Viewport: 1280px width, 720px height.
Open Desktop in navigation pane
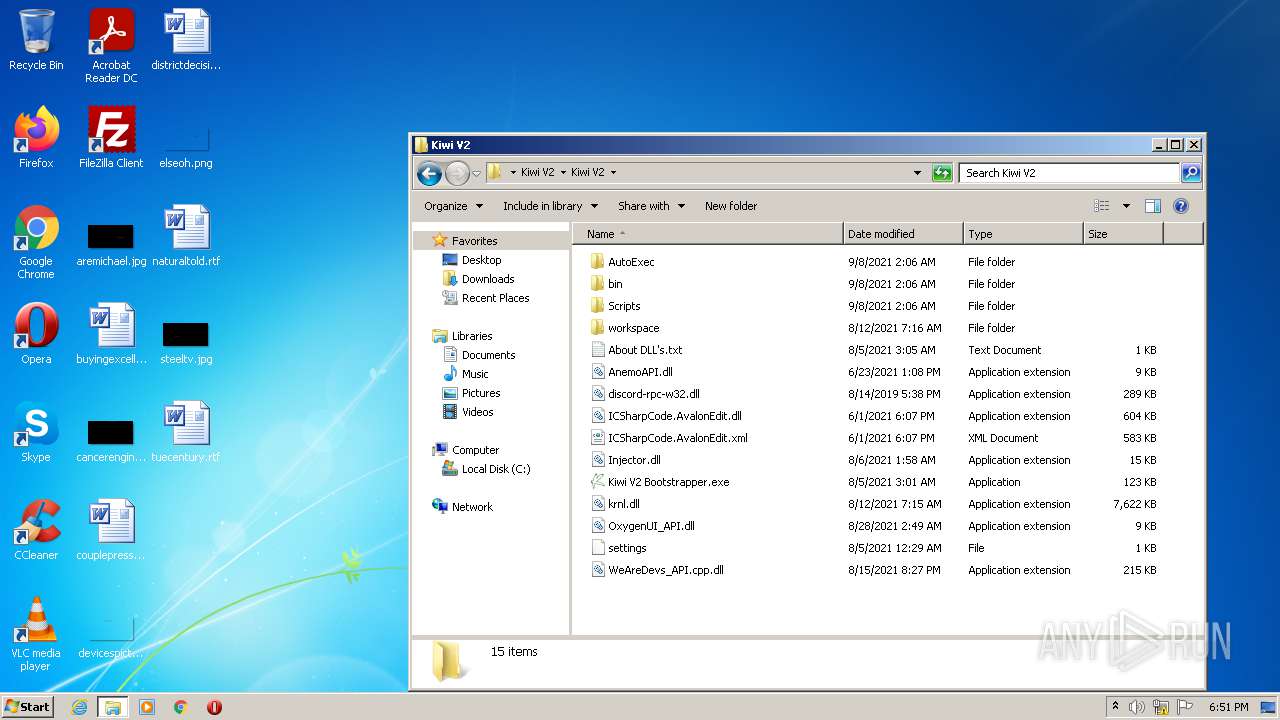pos(481,260)
